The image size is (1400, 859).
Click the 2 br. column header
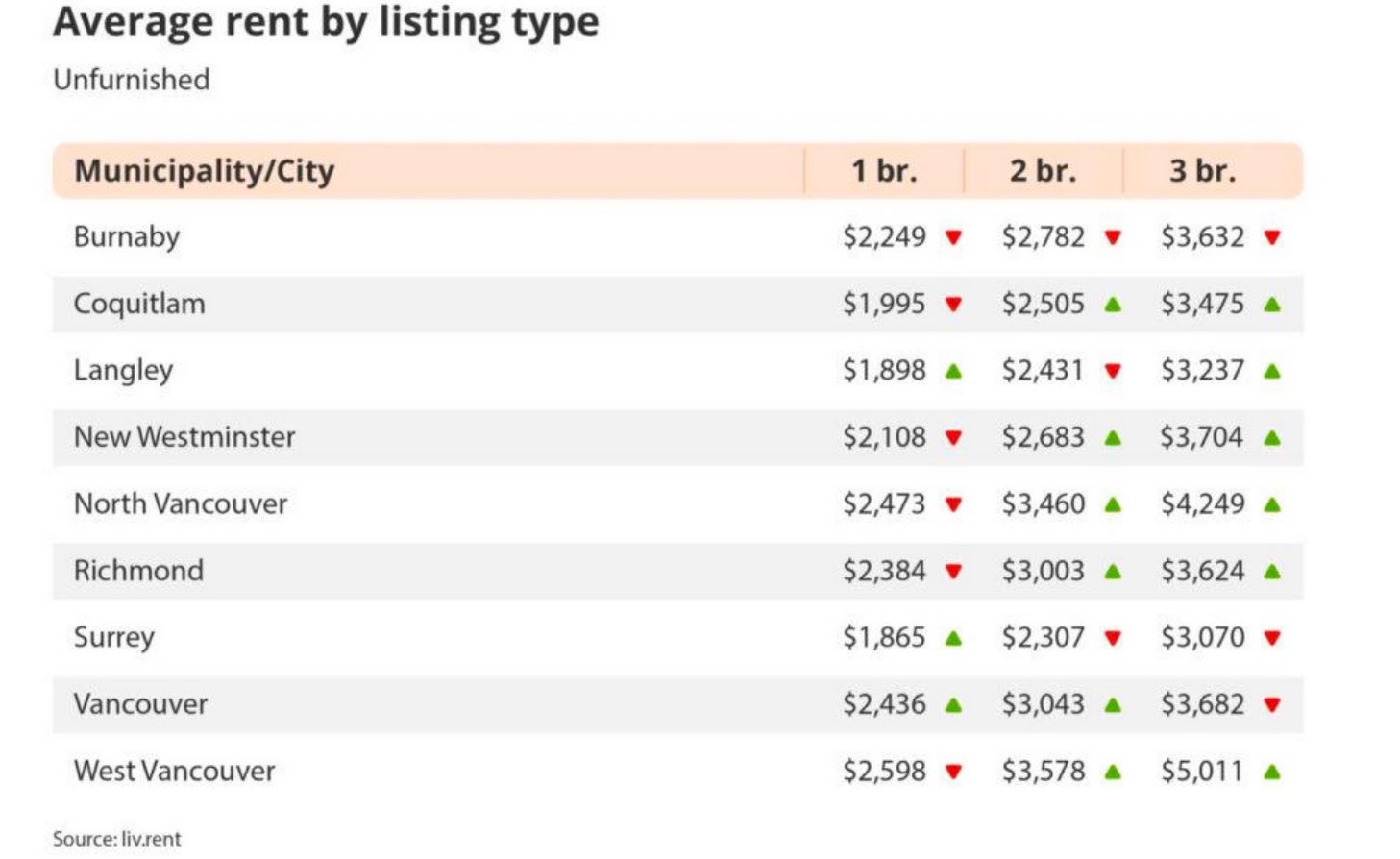1043,171
